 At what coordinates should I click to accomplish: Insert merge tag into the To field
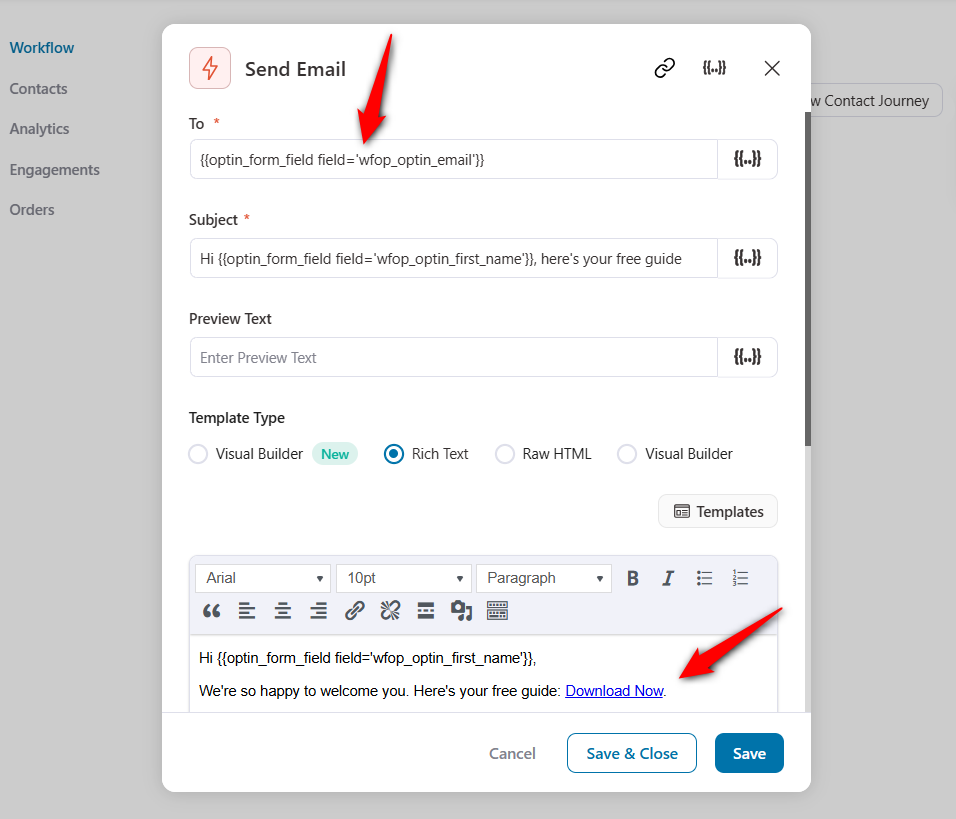(x=747, y=159)
